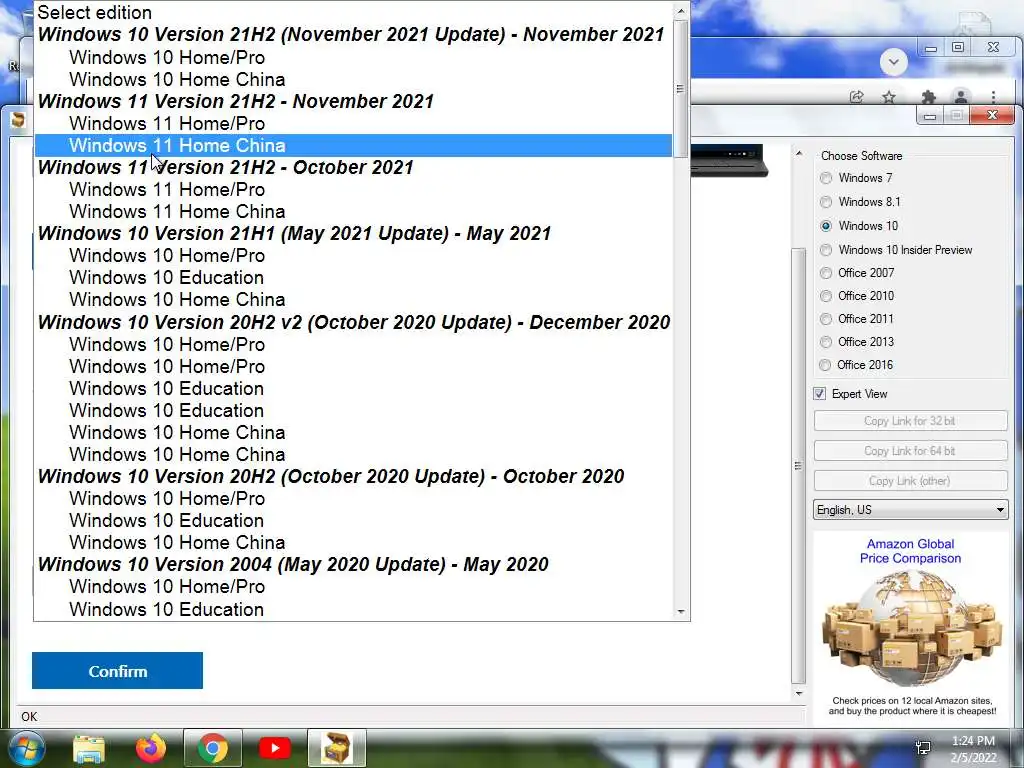This screenshot has width=1024, height=768.
Task: Pick Windows 10 Home/Pro under 20H2 October 2020
Action: point(353,499)
